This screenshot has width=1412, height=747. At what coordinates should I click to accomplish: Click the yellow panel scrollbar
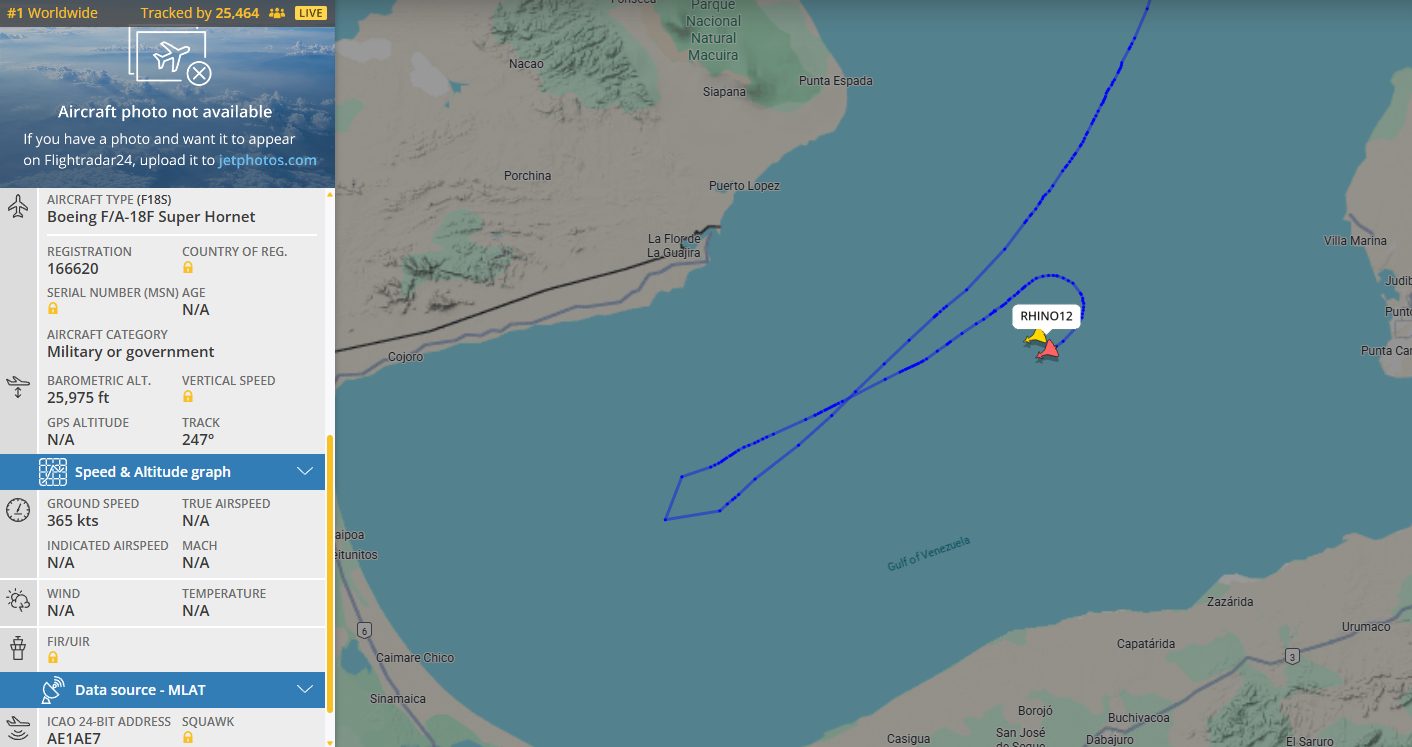pyautogui.click(x=330, y=590)
